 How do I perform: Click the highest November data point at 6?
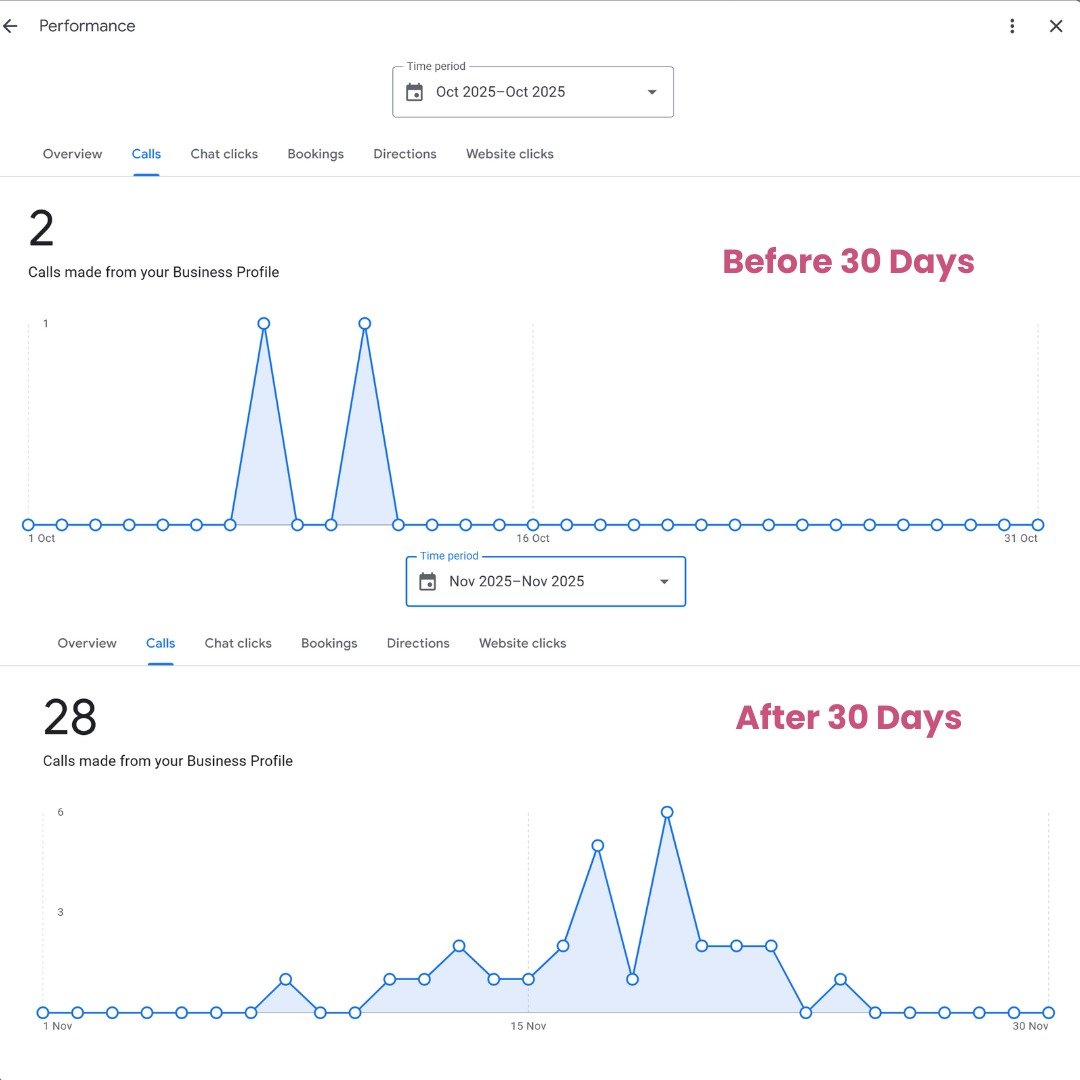(x=667, y=812)
